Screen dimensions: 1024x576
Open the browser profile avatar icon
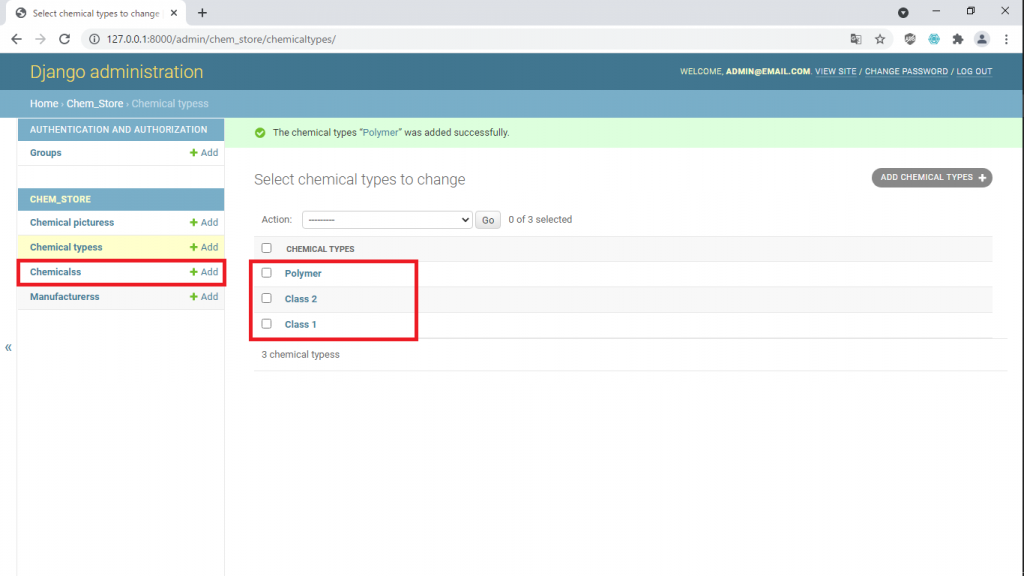(982, 39)
